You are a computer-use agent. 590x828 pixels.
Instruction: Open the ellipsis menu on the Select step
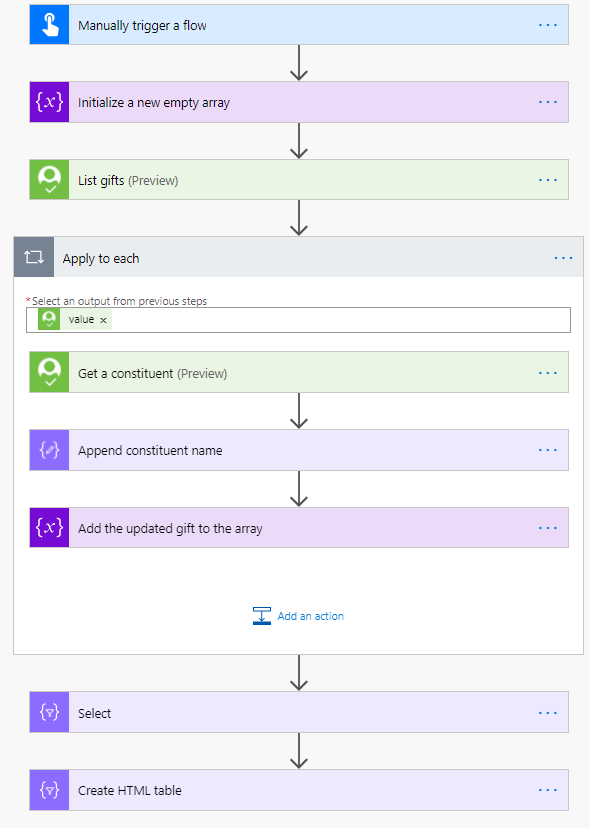click(x=548, y=712)
